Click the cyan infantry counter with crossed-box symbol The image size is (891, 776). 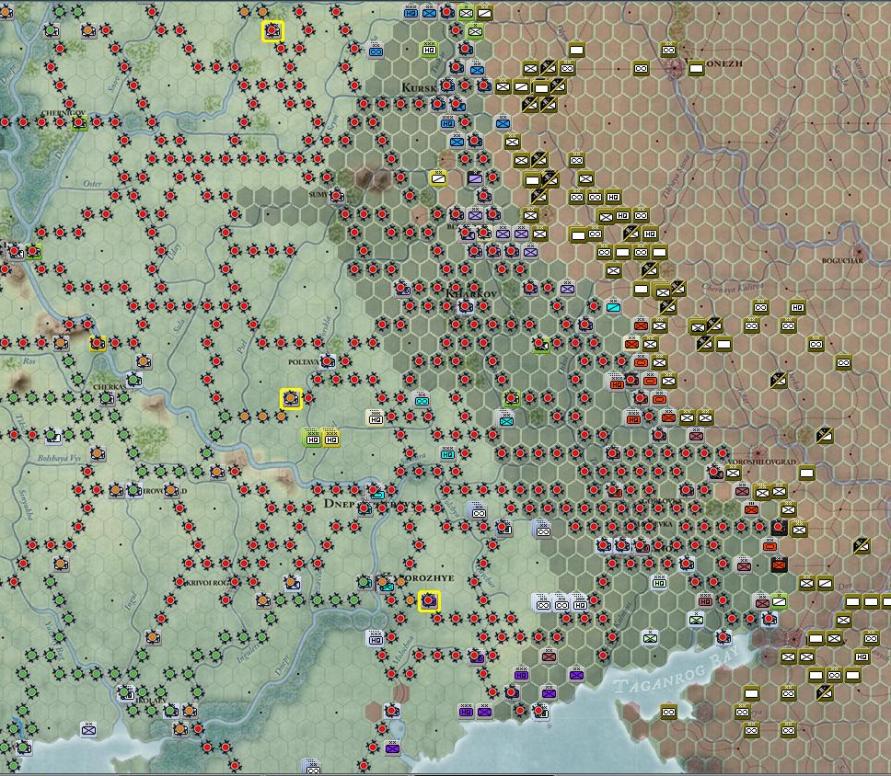point(506,419)
